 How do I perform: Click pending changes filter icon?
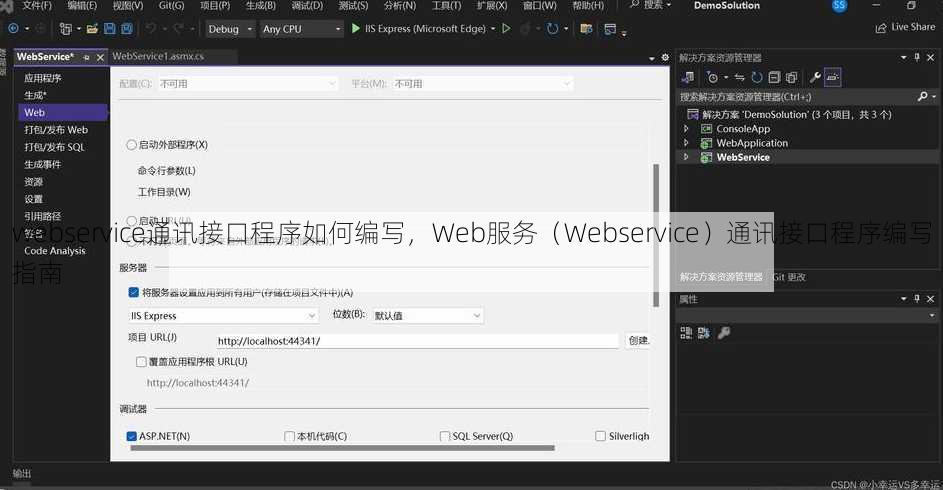click(x=713, y=77)
